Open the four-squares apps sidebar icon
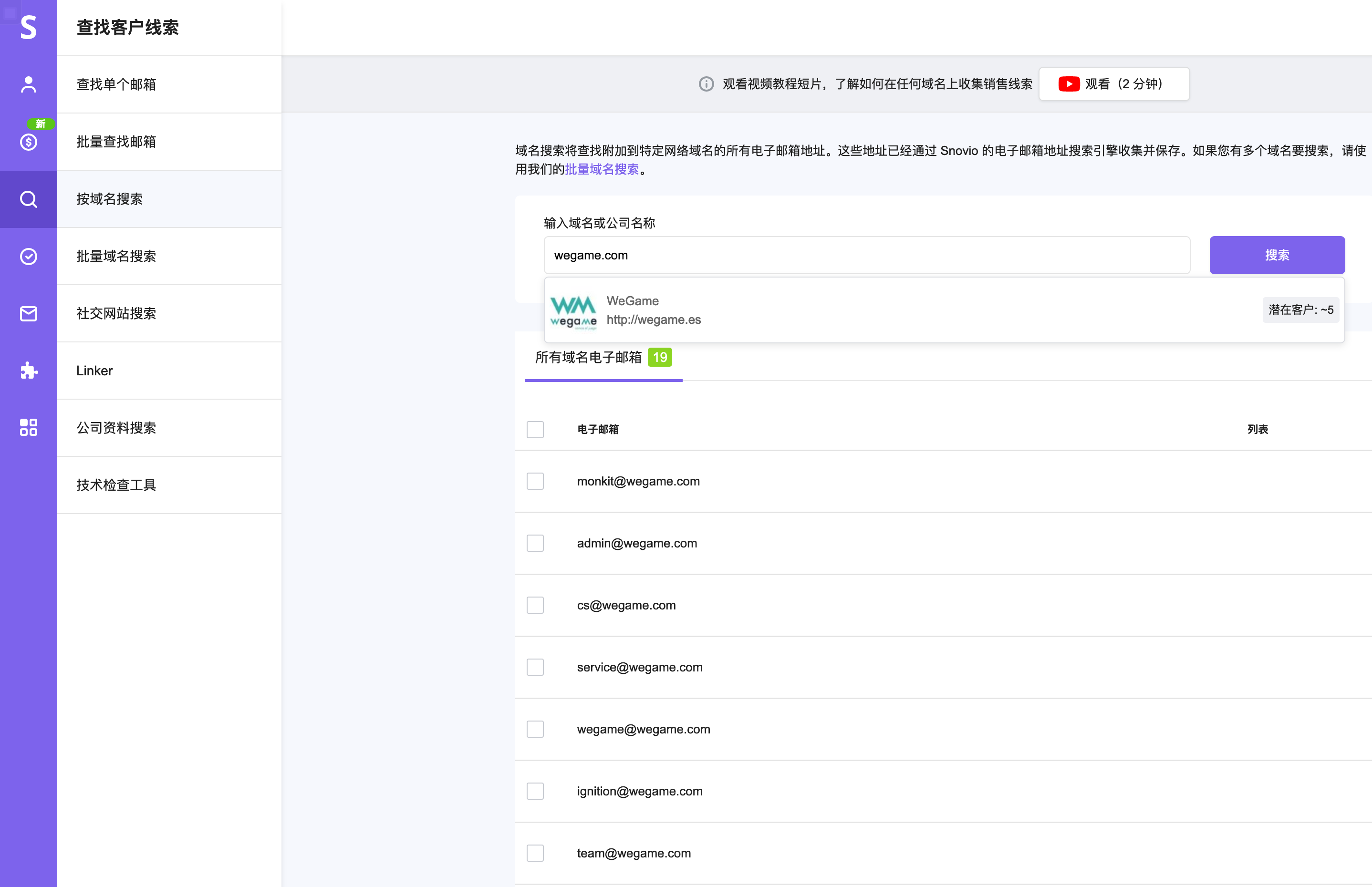 click(x=28, y=427)
